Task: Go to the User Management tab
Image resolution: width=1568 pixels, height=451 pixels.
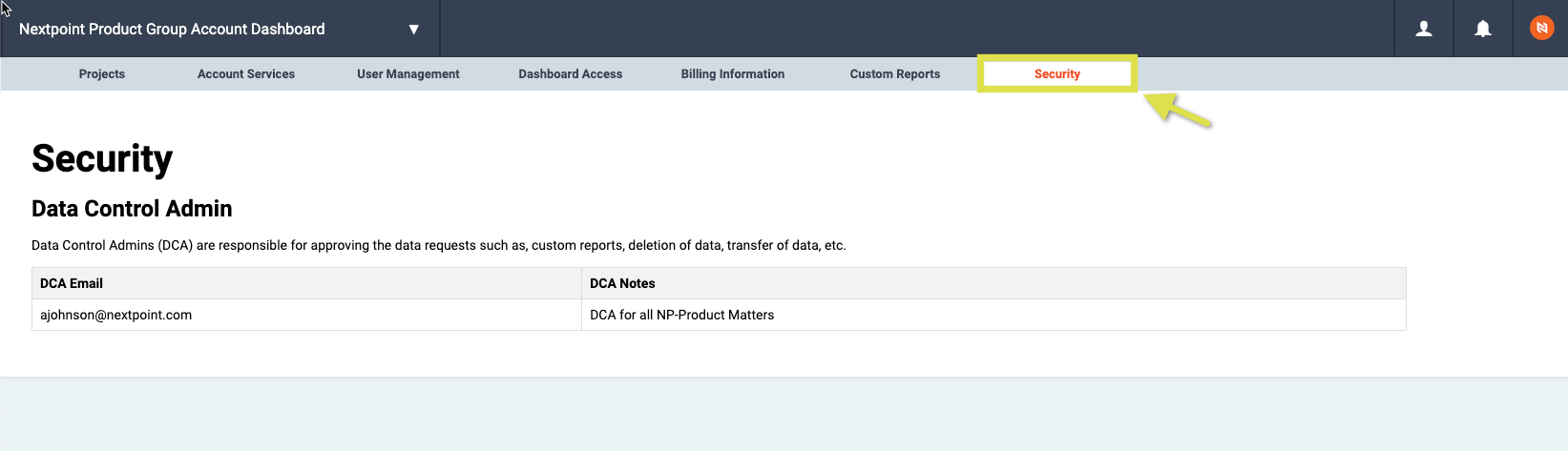Action: point(408,74)
